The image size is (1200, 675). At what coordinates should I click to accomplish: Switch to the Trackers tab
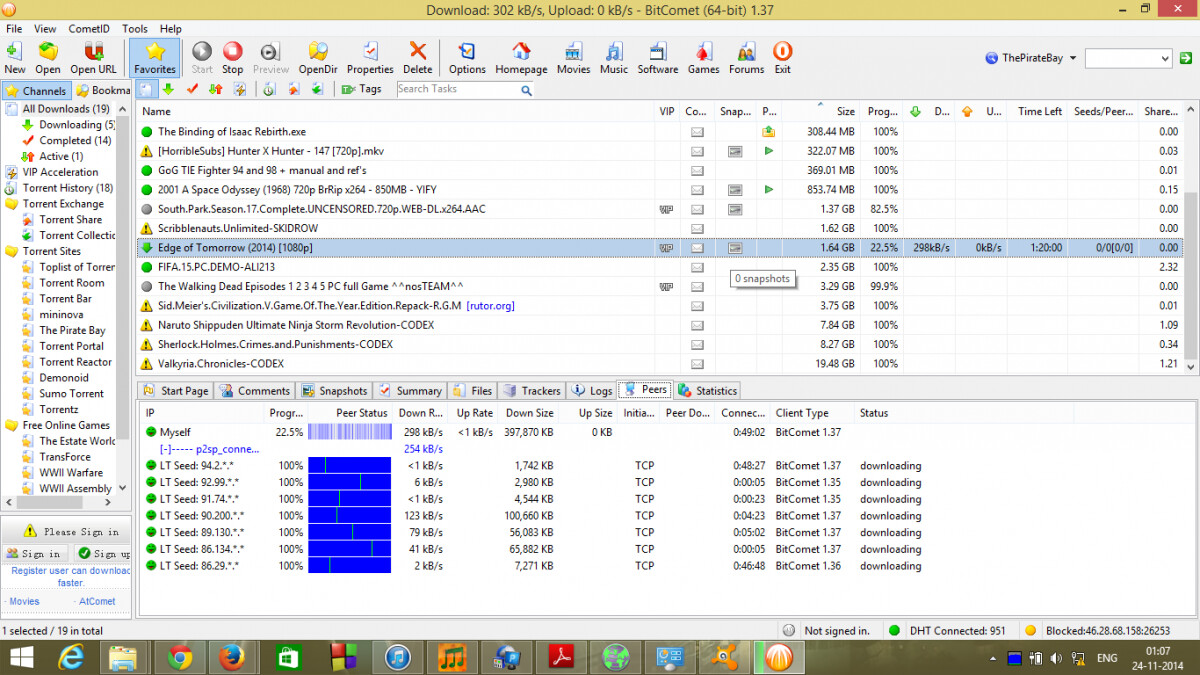(532, 391)
